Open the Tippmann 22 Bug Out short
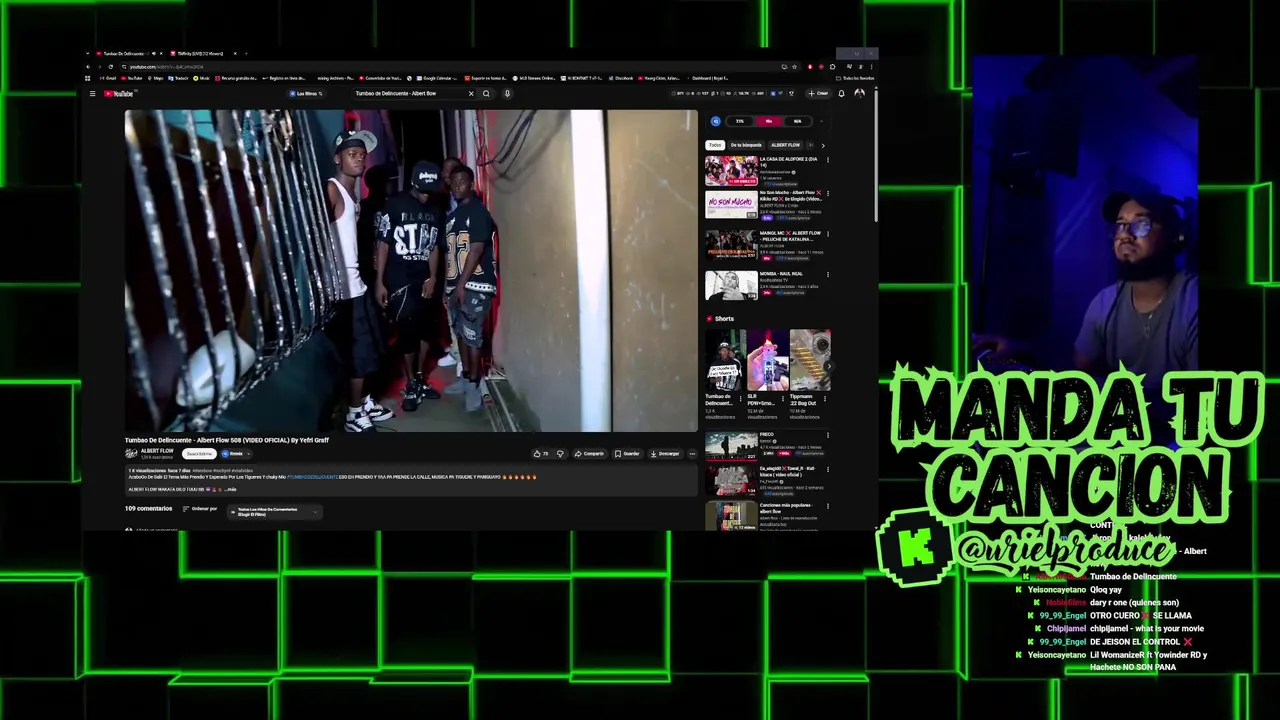This screenshot has width=1280, height=720. coord(809,360)
